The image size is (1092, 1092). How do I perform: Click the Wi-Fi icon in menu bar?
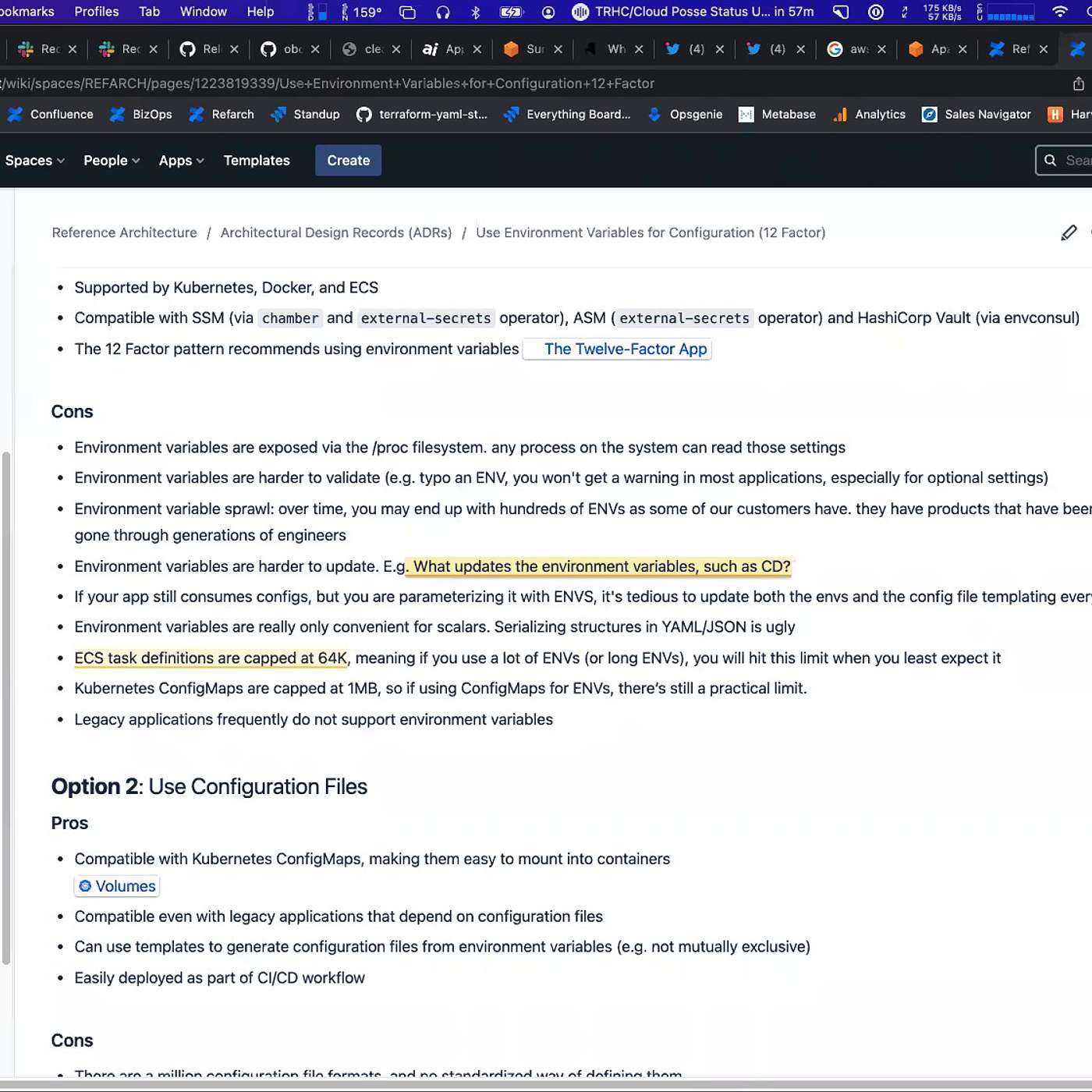[1059, 12]
